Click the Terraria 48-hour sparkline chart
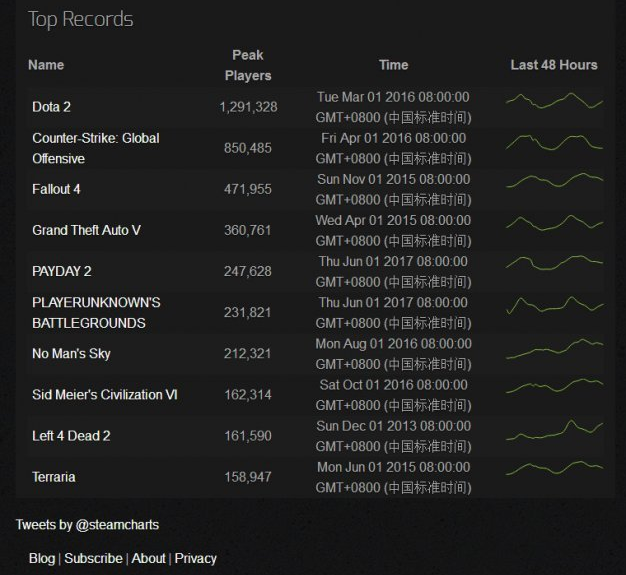 (554, 468)
